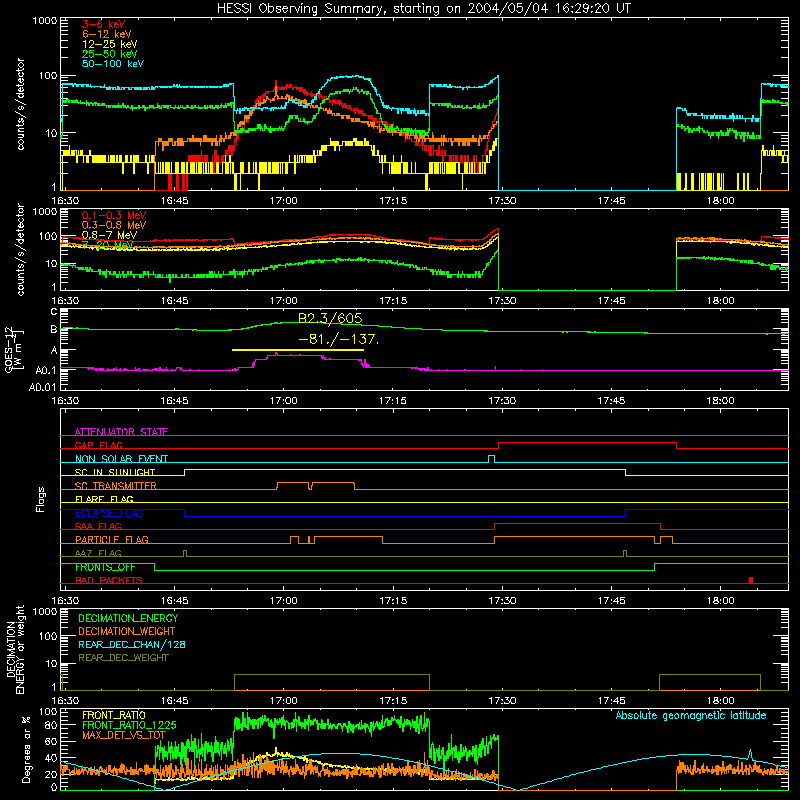The height and width of the screenshot is (800, 800).
Task: Click the yellow flare duration bar in GOES panel
Action: click(298, 350)
